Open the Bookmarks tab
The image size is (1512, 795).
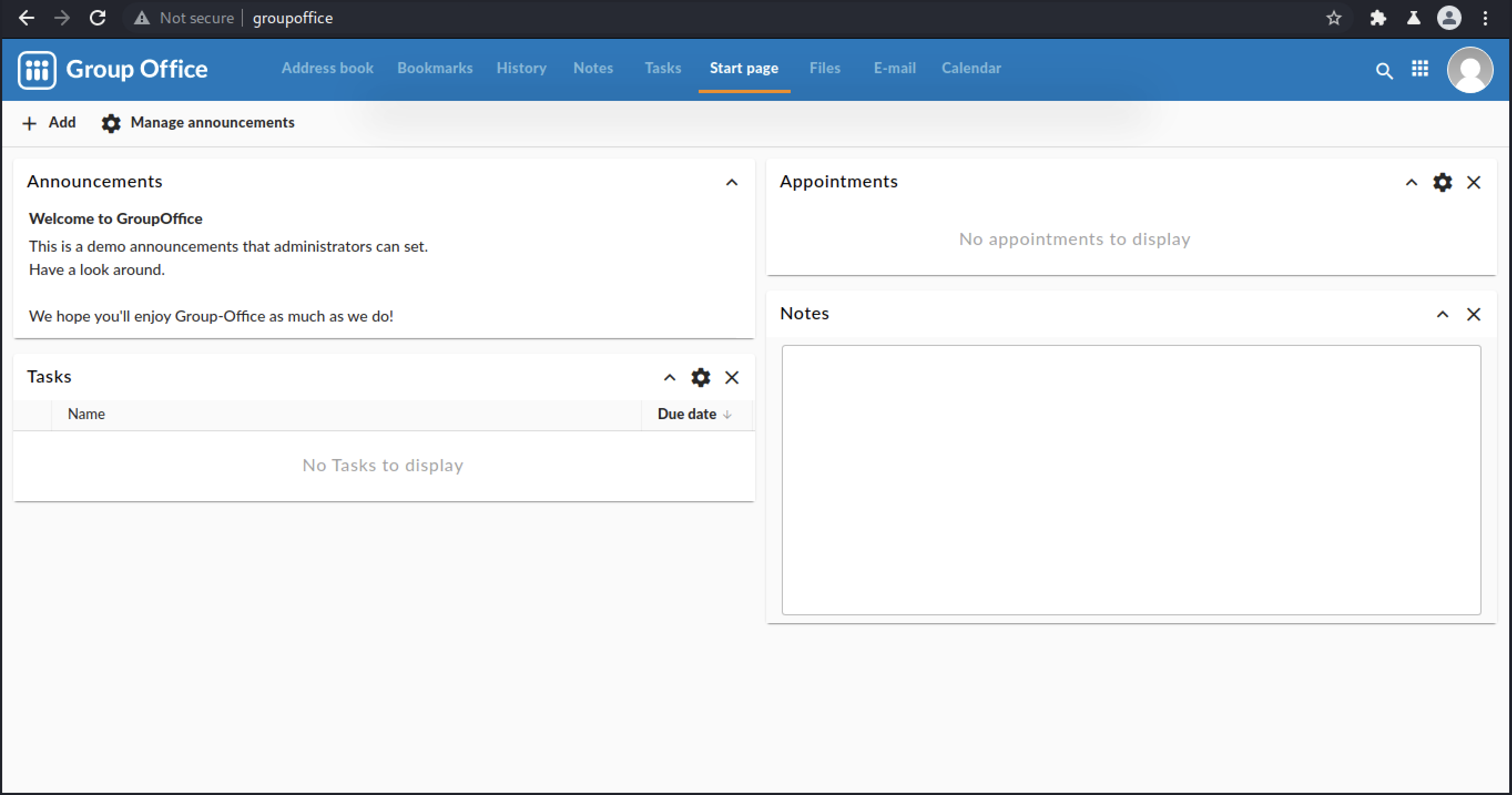point(435,68)
